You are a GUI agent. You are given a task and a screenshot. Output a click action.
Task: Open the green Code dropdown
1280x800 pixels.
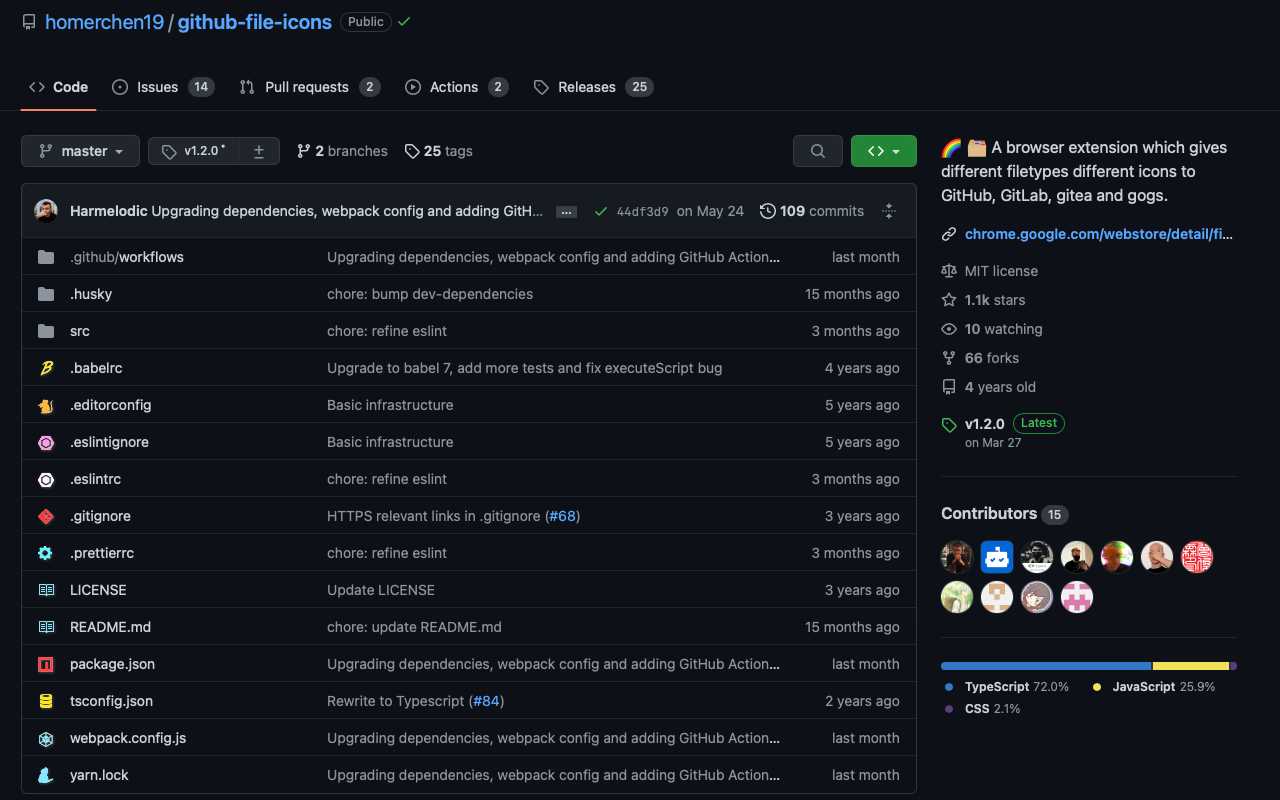pos(883,150)
